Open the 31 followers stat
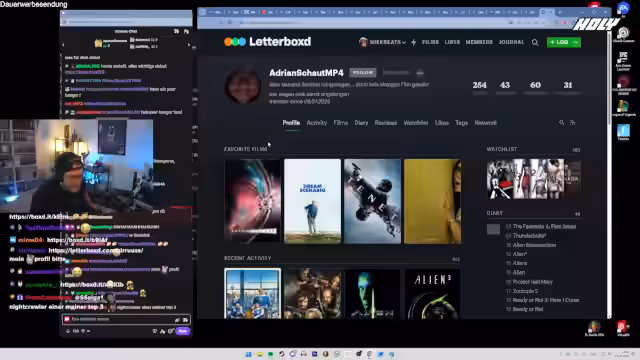Viewport: 640px width, 360px height. click(567, 88)
